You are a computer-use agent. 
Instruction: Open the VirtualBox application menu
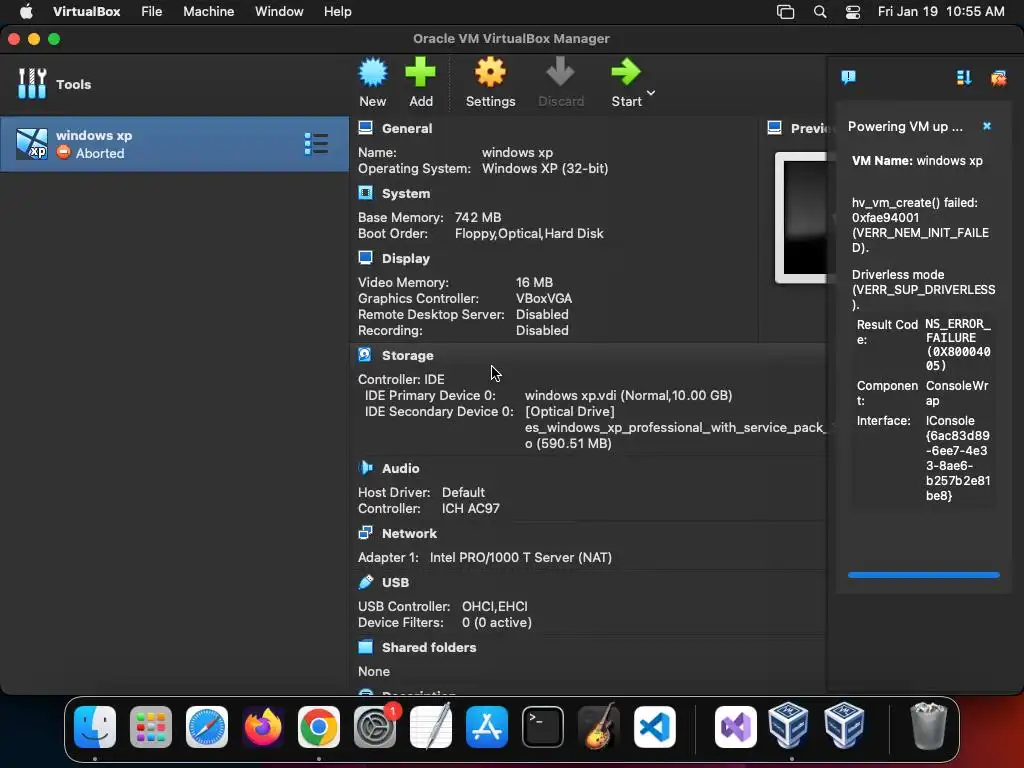tap(86, 11)
